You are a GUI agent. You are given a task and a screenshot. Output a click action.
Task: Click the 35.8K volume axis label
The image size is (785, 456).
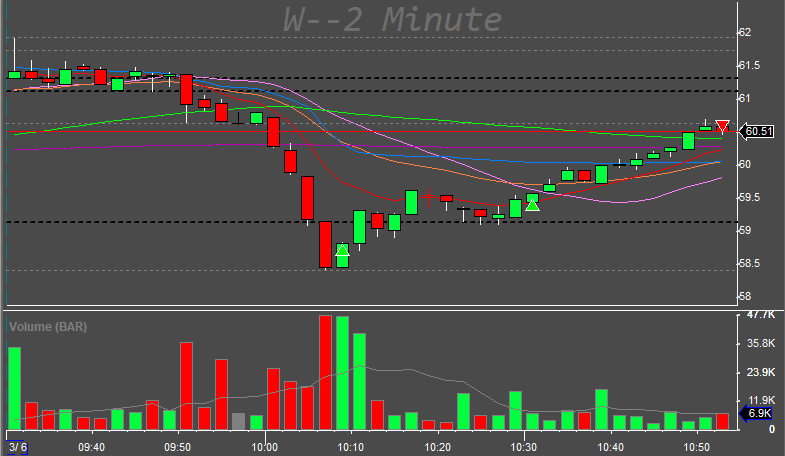click(x=760, y=343)
